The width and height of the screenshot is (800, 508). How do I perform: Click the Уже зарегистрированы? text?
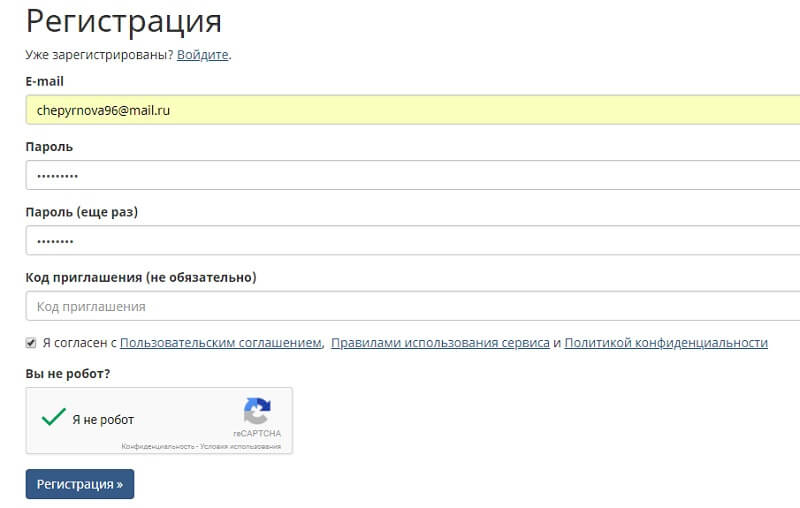pyautogui.click(x=99, y=55)
